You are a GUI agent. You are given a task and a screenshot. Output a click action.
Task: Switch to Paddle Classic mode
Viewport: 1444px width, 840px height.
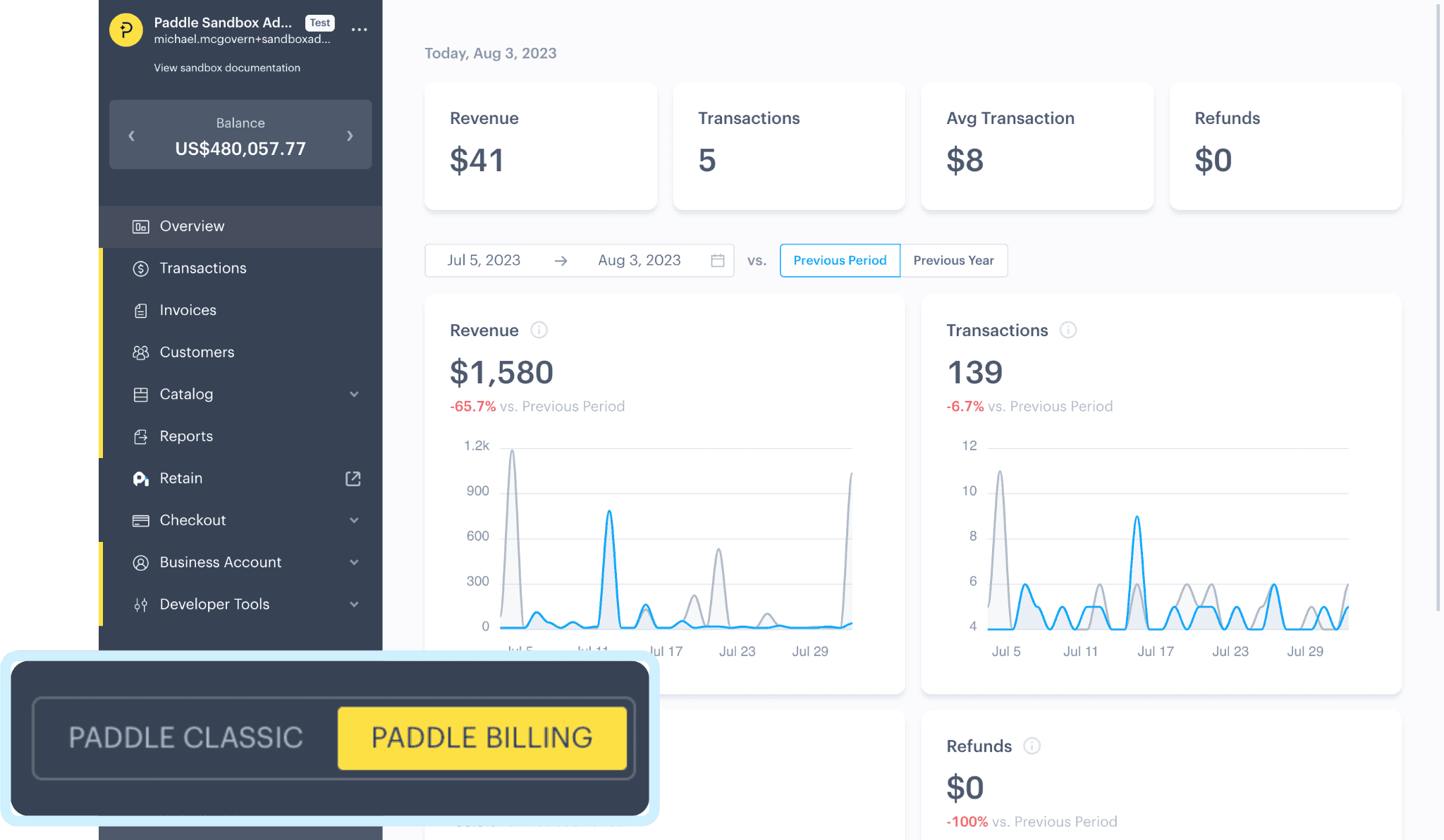click(185, 738)
